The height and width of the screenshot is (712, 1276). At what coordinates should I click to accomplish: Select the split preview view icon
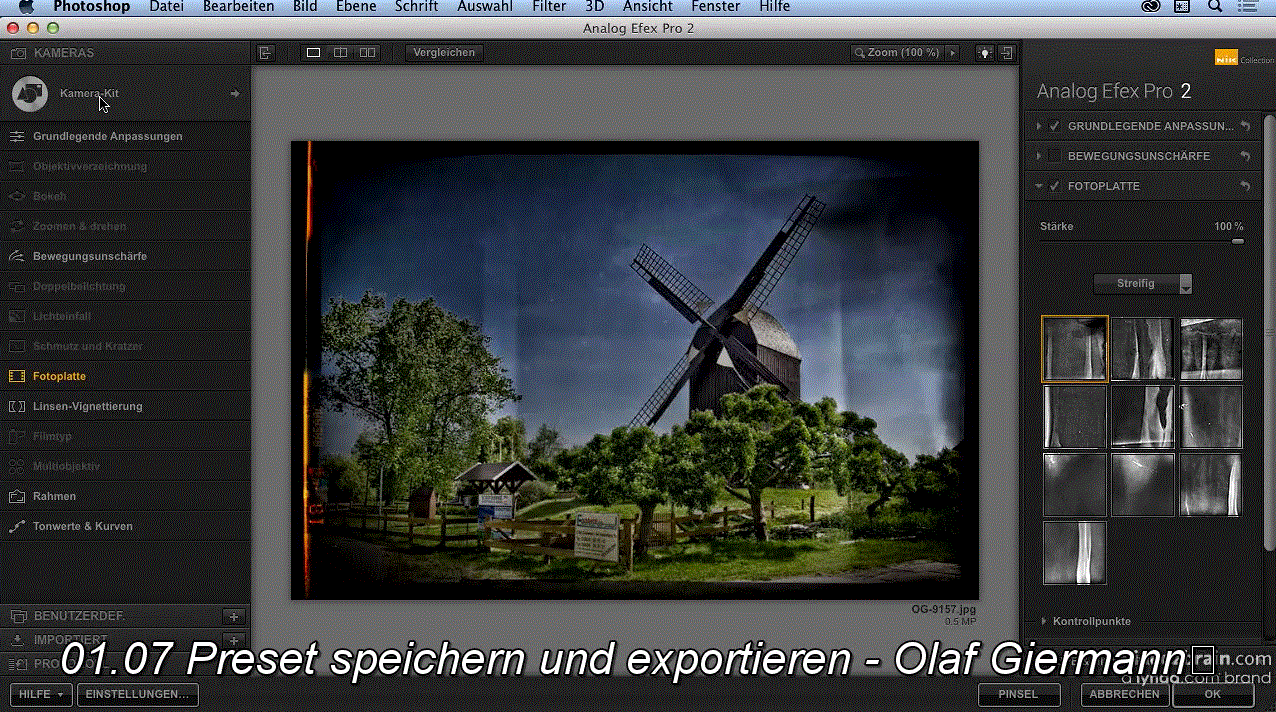pos(340,52)
